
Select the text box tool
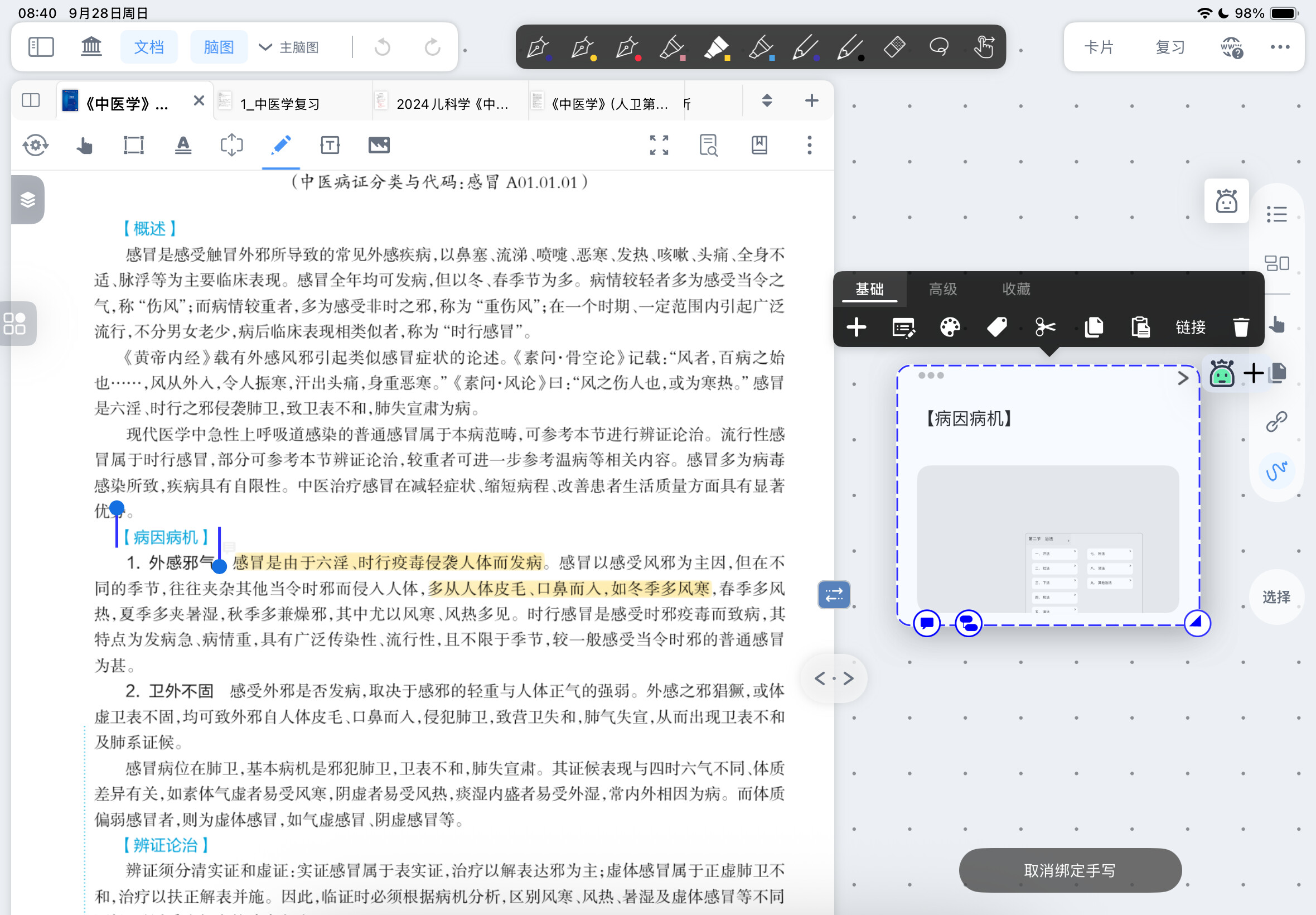coord(330,145)
